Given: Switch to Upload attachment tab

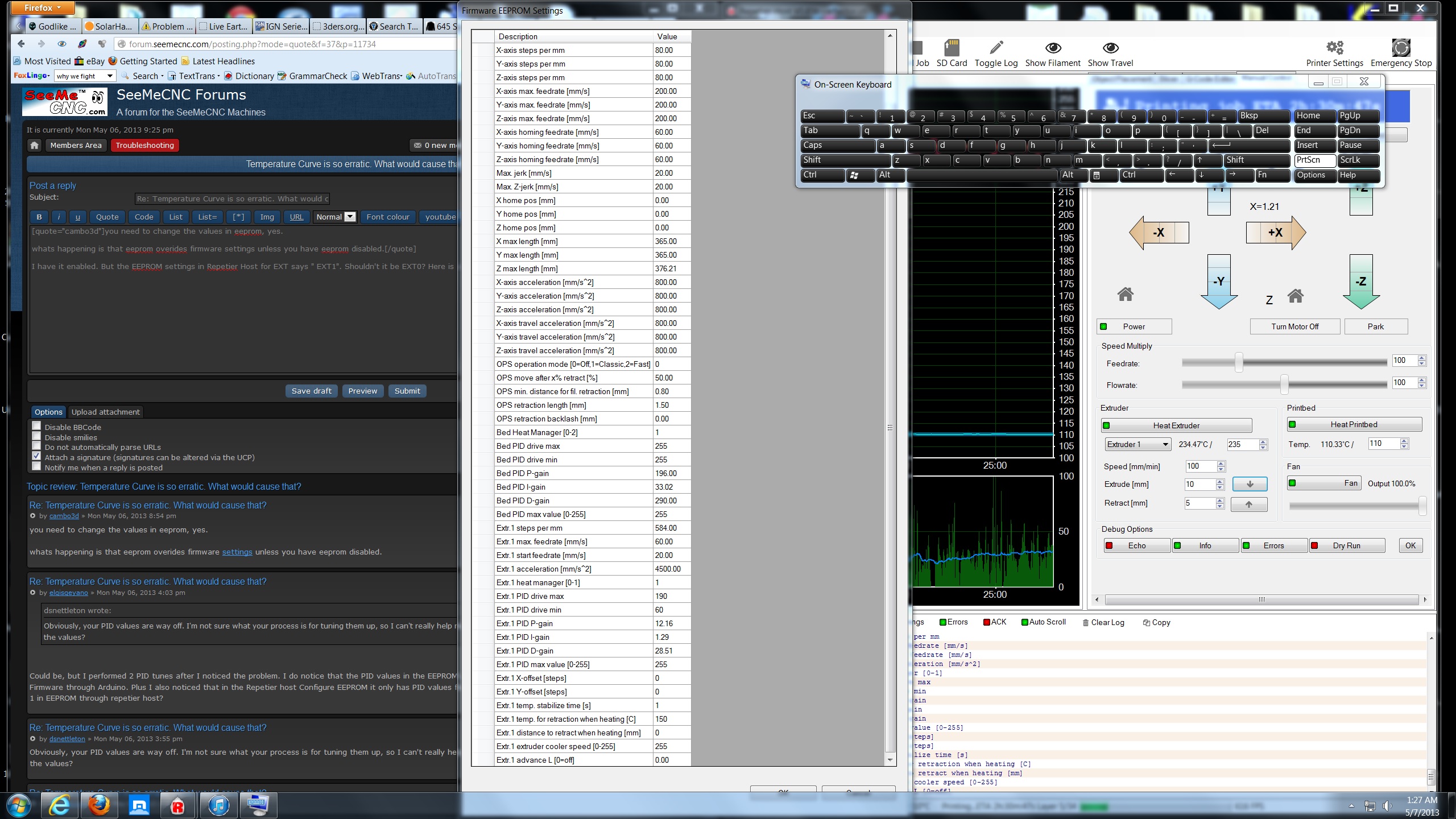Looking at the screenshot, I should click(x=105, y=412).
